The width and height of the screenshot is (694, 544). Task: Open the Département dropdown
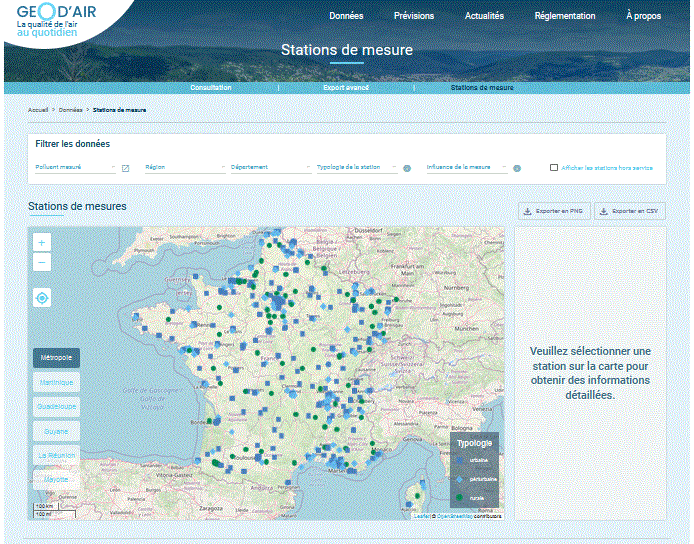(x=270, y=168)
